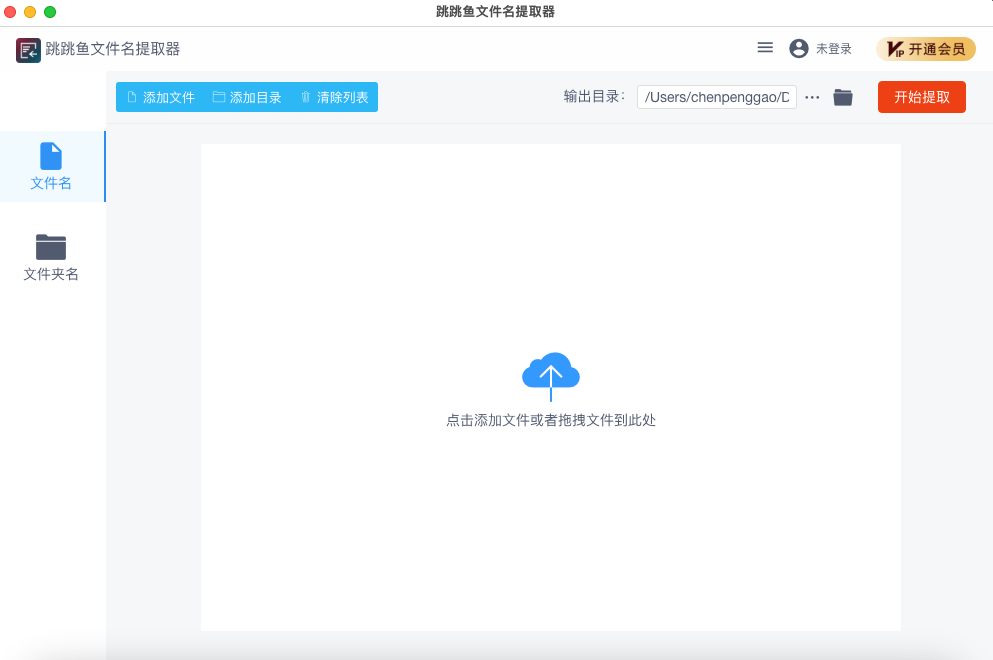Click the trash icon in 清除列表

pos(305,97)
